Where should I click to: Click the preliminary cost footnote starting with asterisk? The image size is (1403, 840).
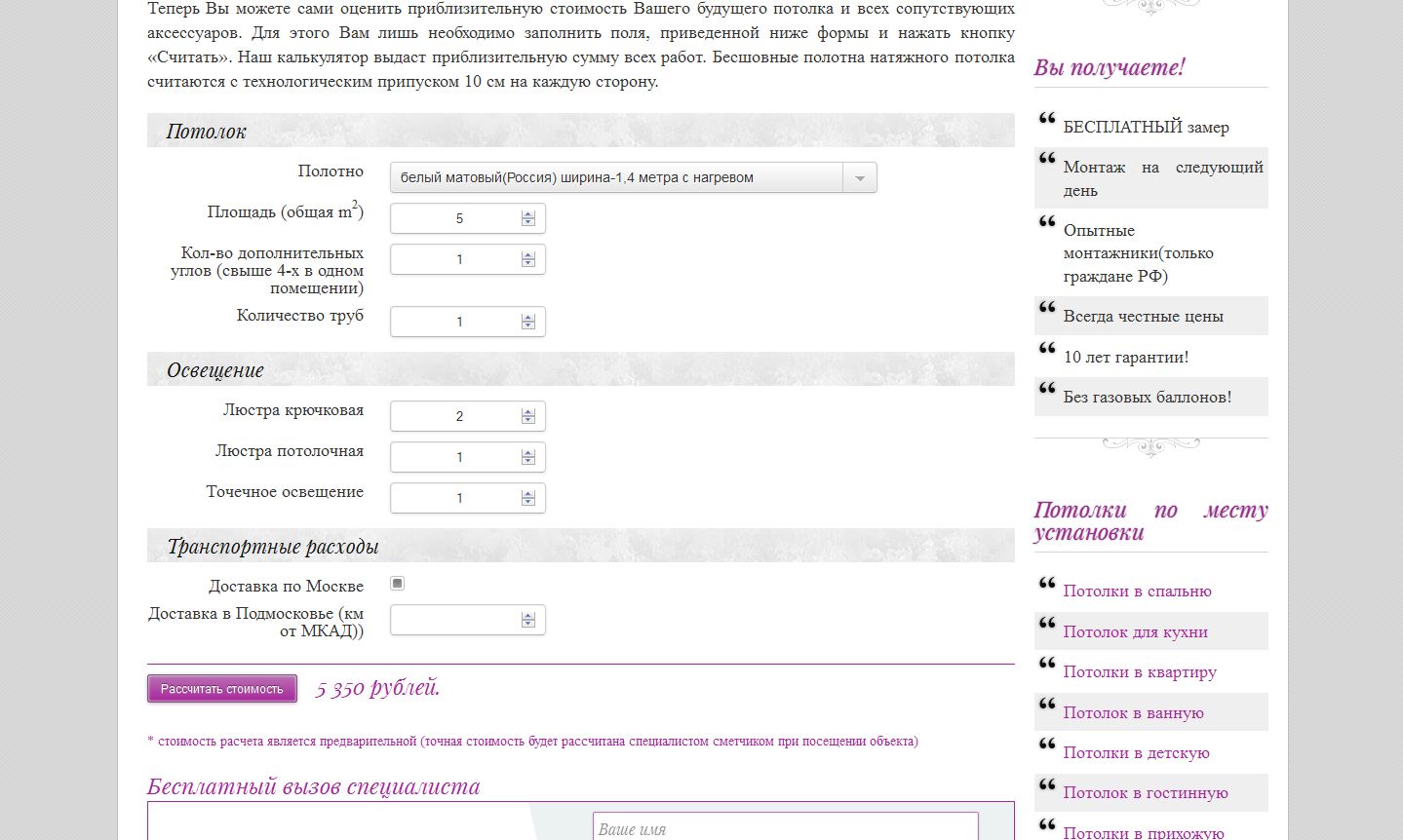pyautogui.click(x=532, y=742)
